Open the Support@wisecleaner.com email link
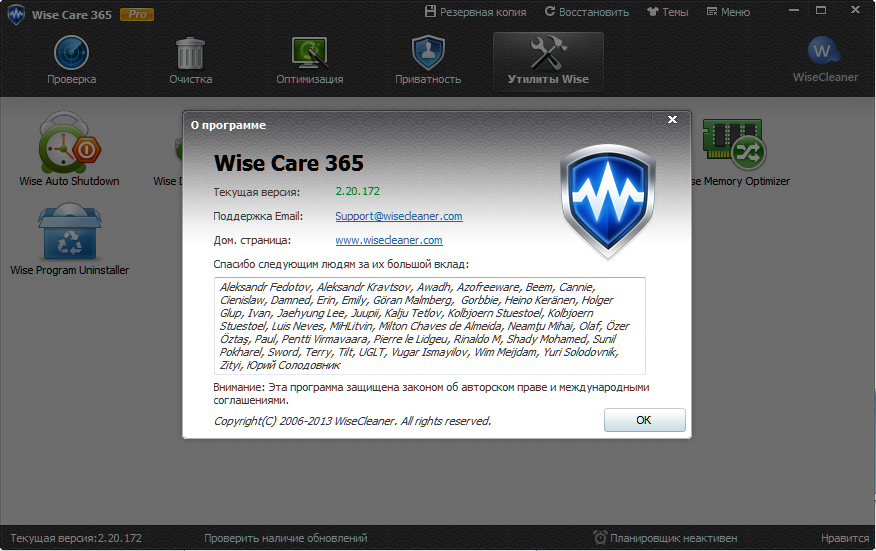Viewport: 876px width, 551px height. 399,216
